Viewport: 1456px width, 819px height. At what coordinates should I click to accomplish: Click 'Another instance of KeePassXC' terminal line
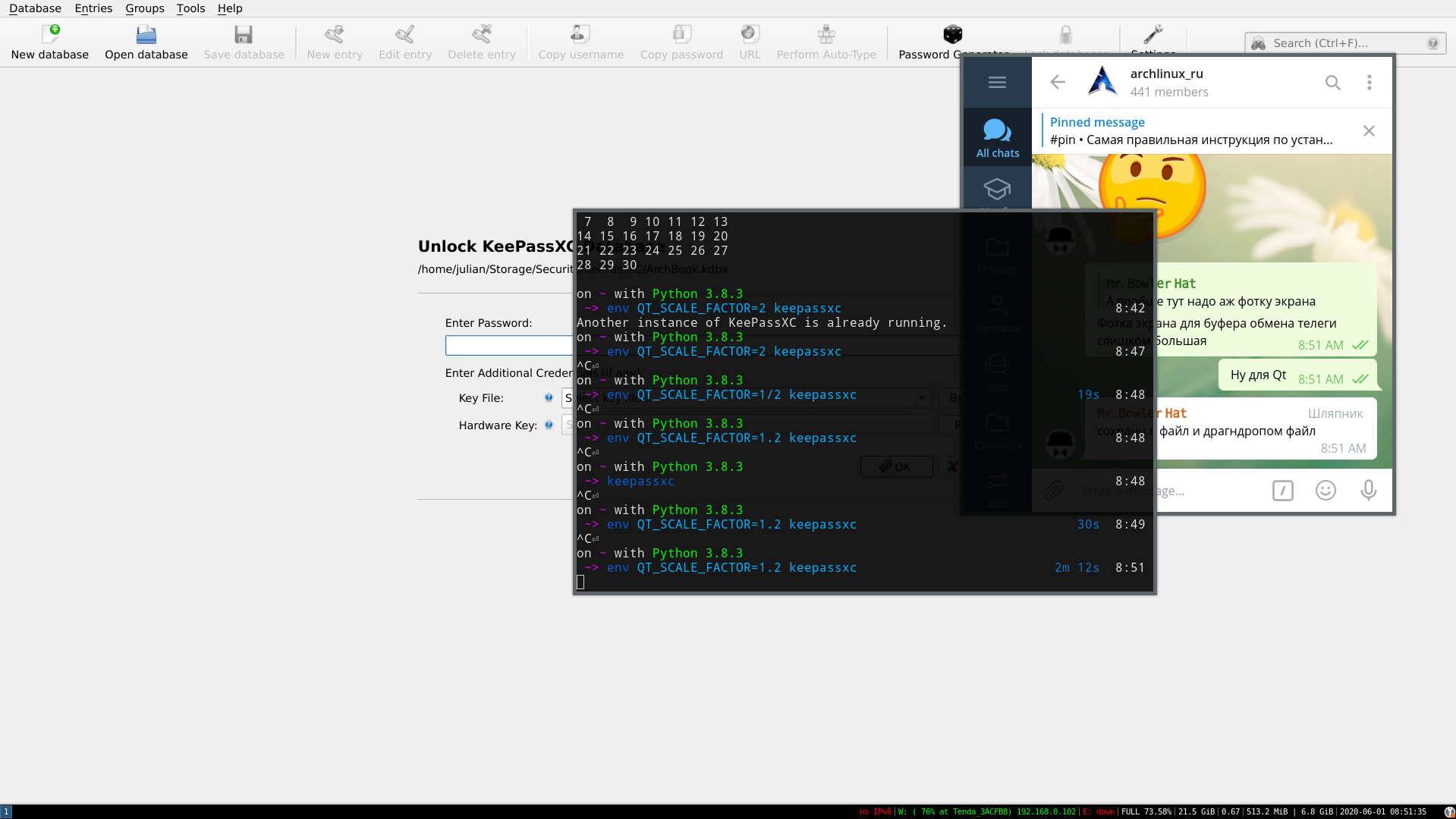[762, 322]
